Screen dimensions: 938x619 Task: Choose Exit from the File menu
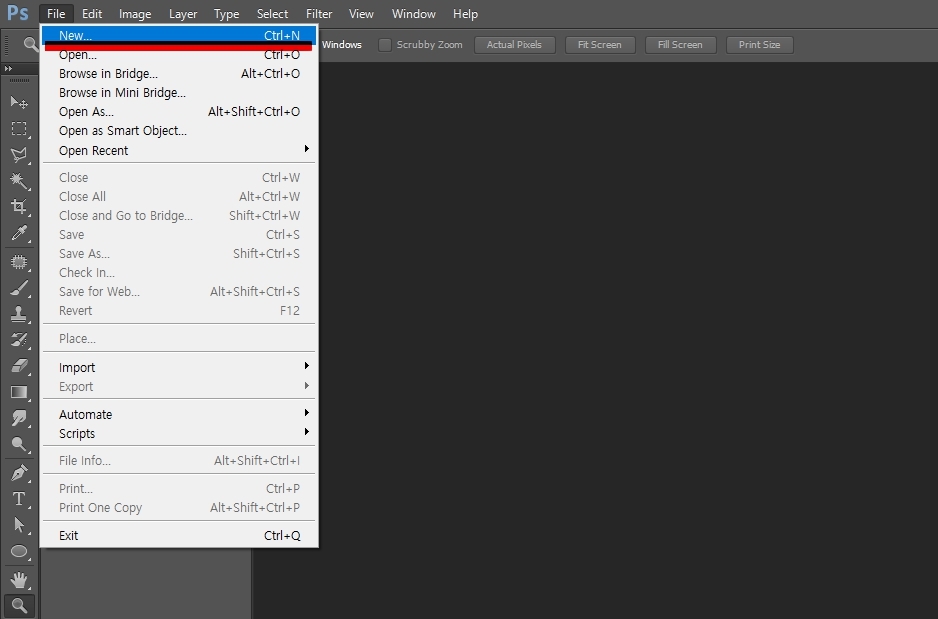pos(179,535)
